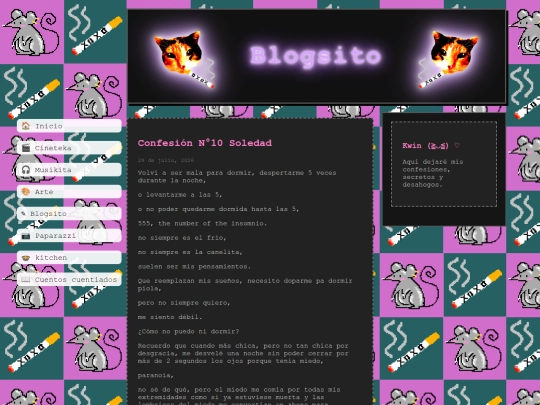Open the Inicio menu item

tap(69, 126)
